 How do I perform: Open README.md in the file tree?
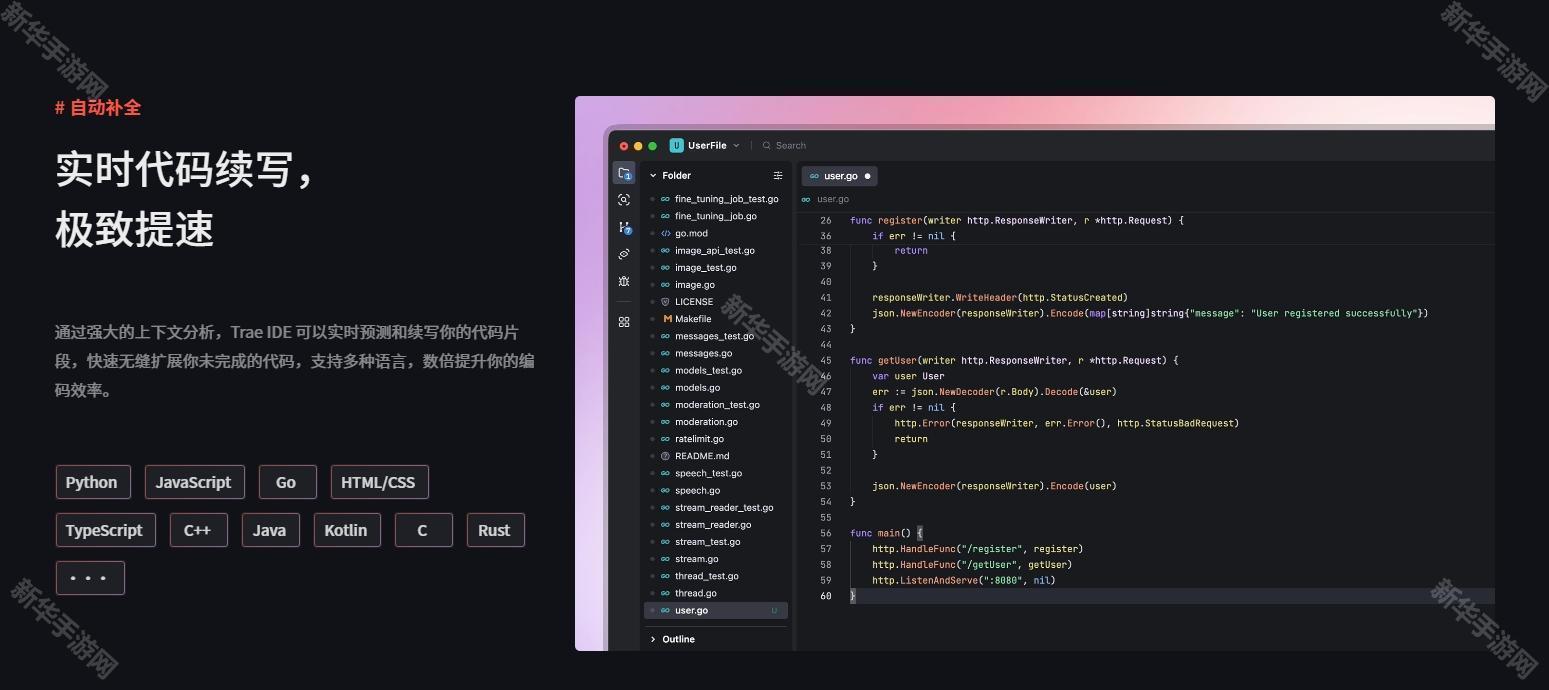[701, 456]
